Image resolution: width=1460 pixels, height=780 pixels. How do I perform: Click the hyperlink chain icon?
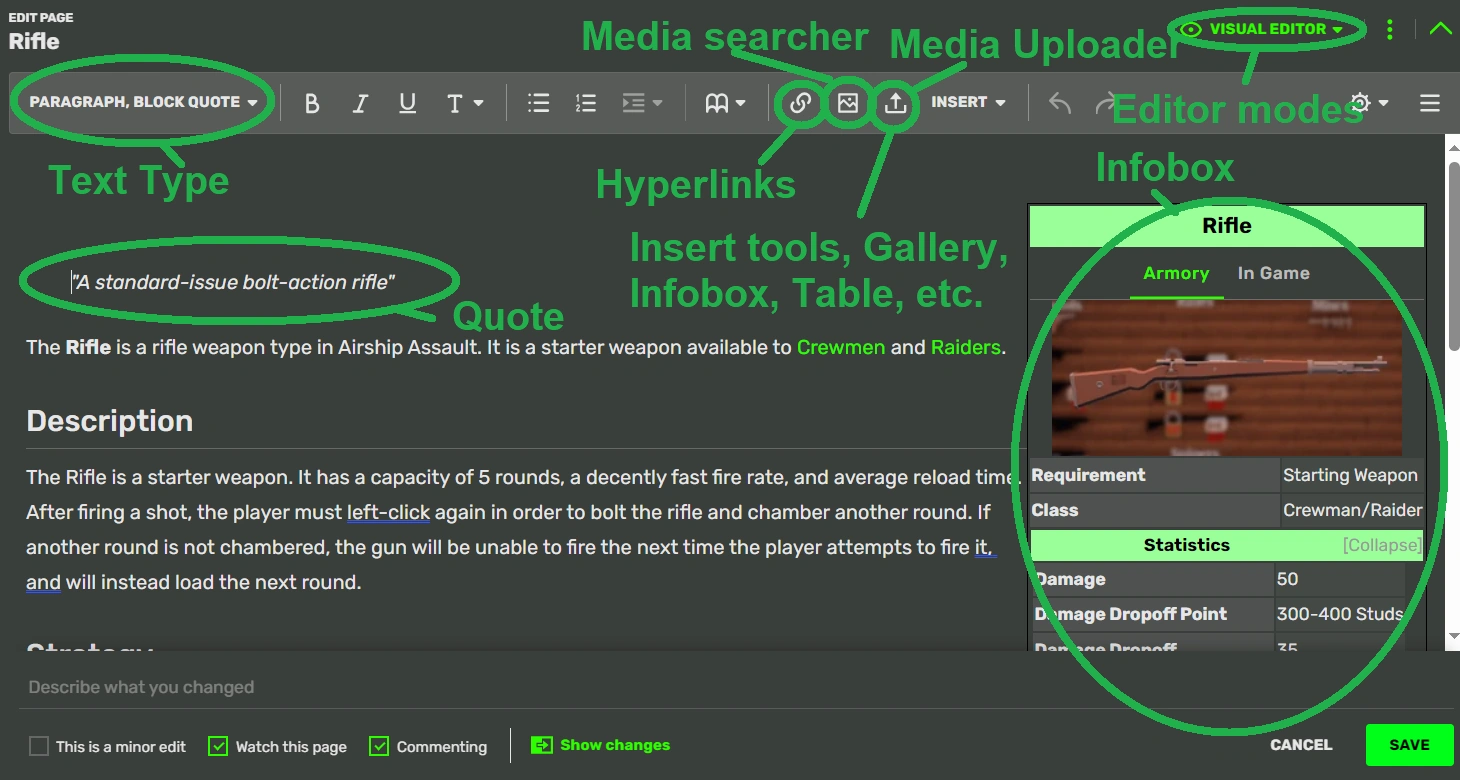pos(800,103)
